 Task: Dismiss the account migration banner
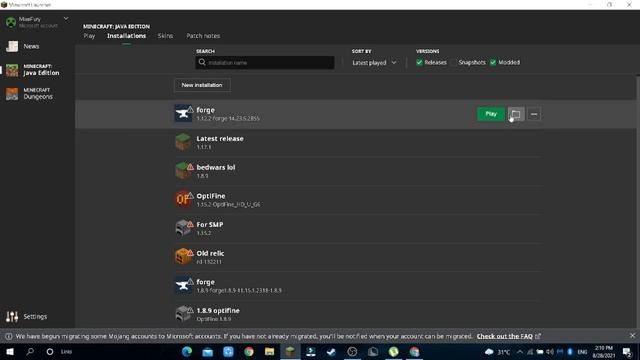click(632, 336)
